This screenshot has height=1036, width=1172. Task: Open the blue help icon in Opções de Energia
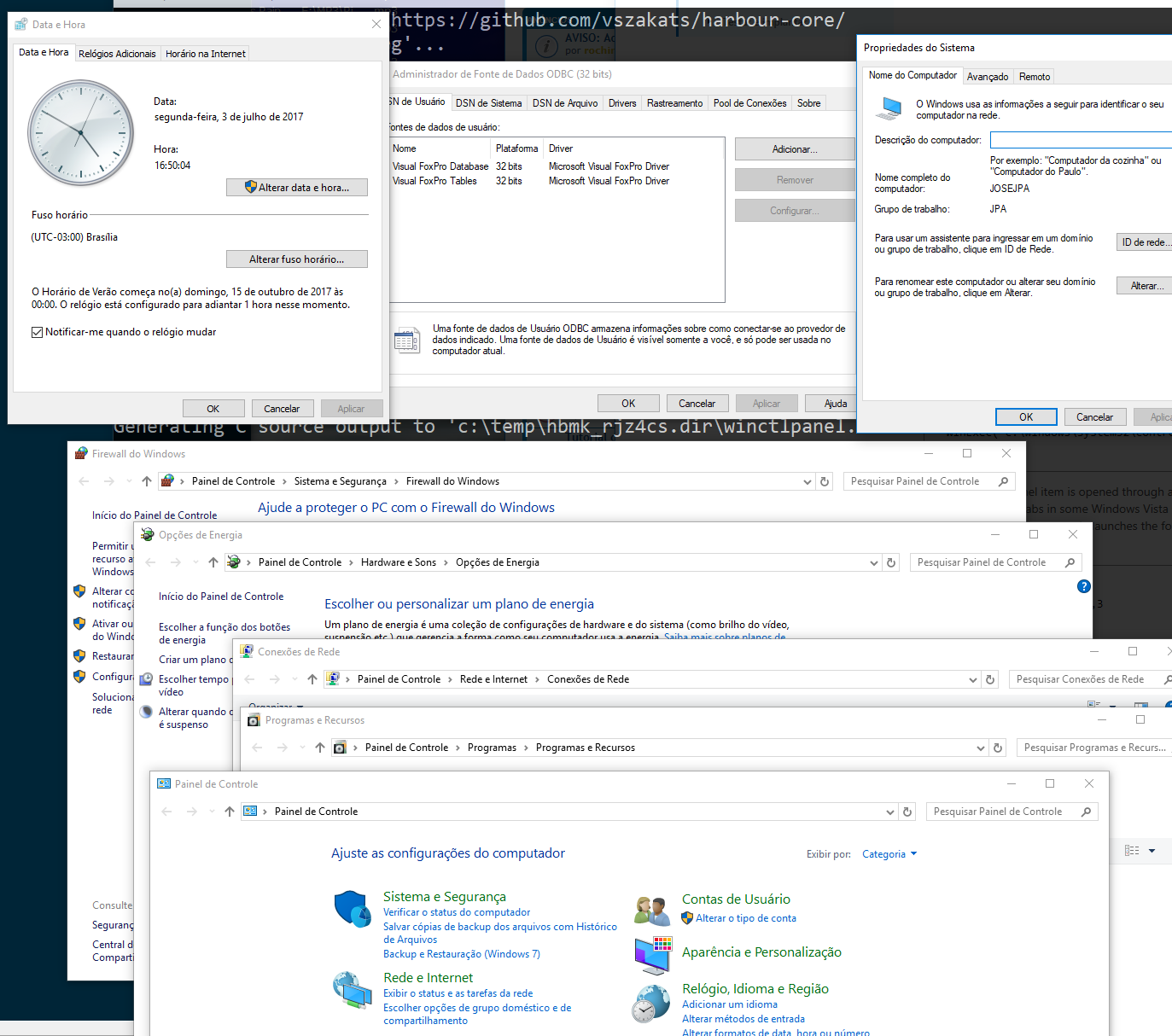(x=1084, y=586)
